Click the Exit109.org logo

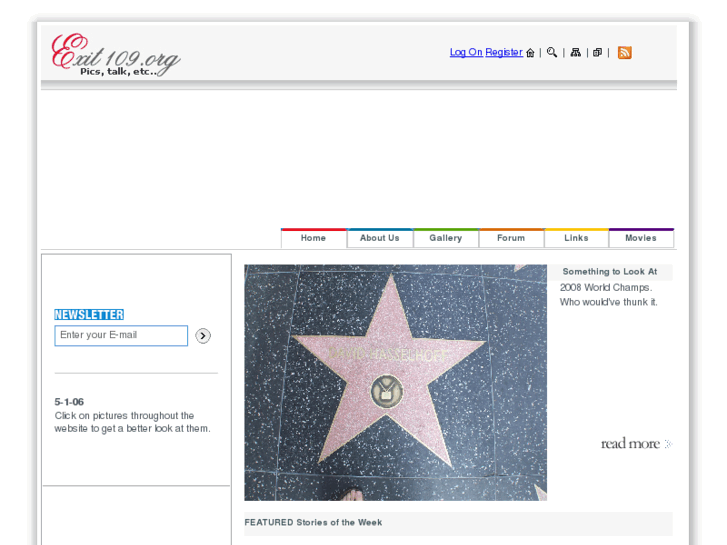pos(115,55)
